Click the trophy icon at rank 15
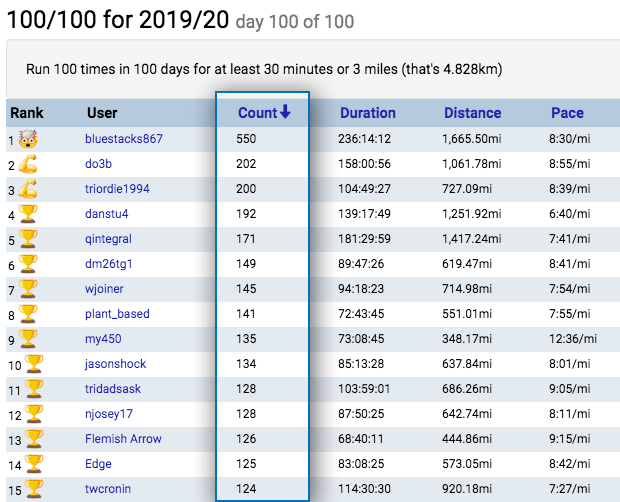Image resolution: width=620 pixels, height=502 pixels. pos(34,489)
